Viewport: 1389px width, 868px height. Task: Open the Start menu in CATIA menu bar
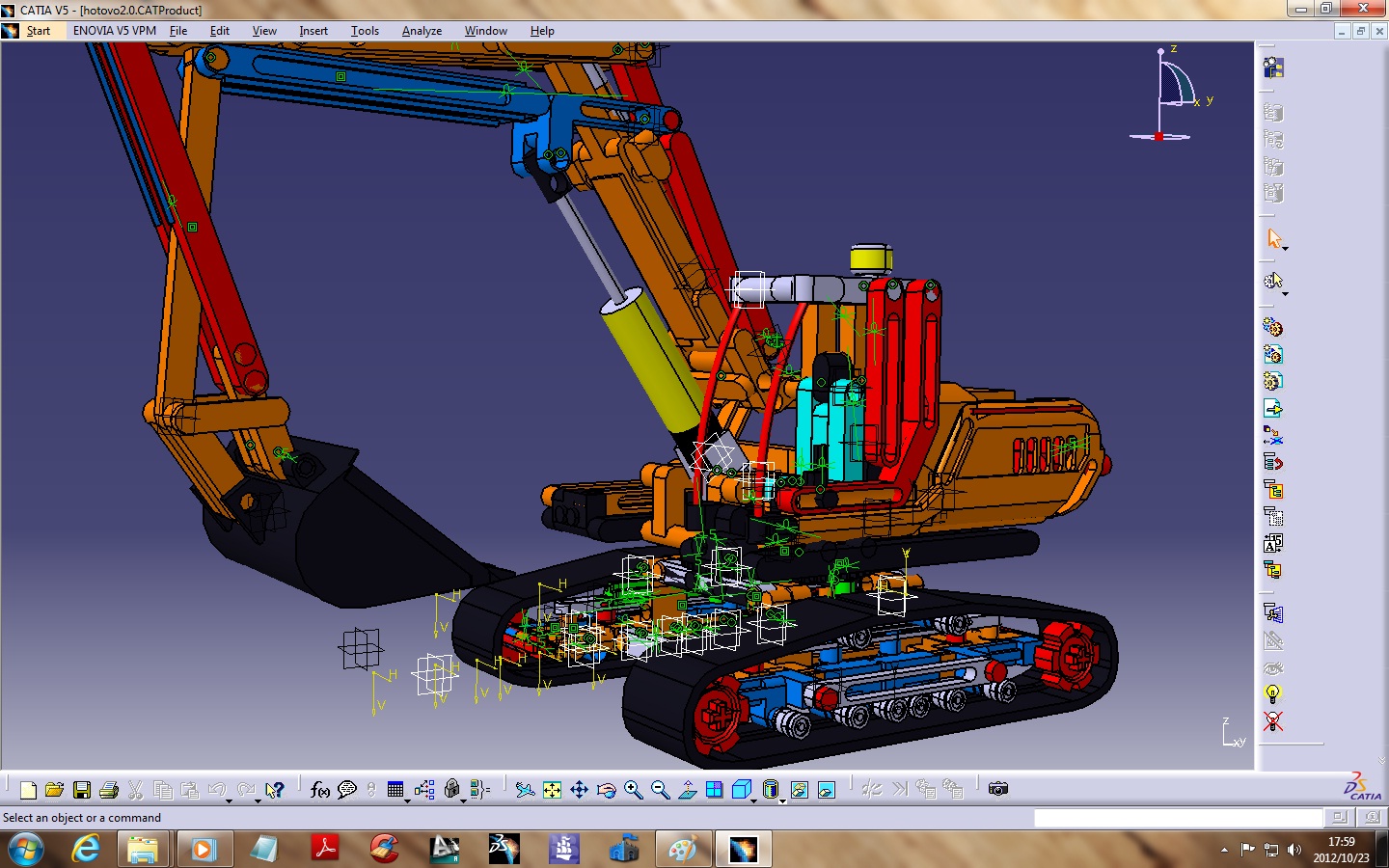(x=39, y=31)
